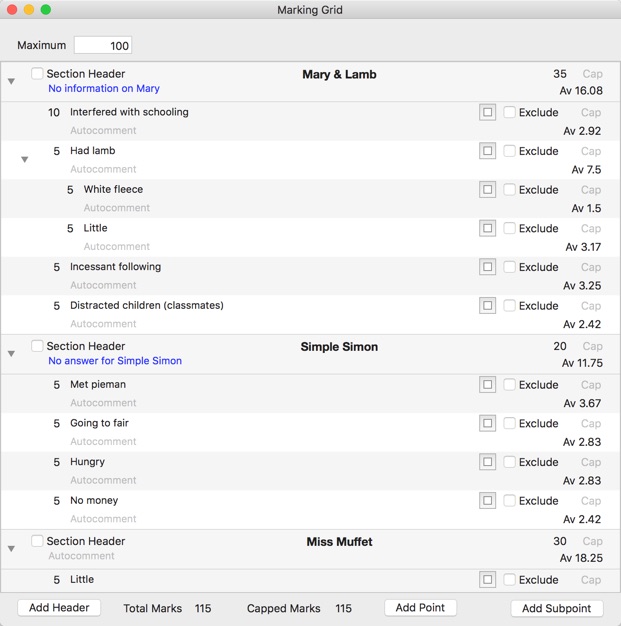Open the blue No information on Mary comment
The height and width of the screenshot is (626, 621).
click(104, 88)
